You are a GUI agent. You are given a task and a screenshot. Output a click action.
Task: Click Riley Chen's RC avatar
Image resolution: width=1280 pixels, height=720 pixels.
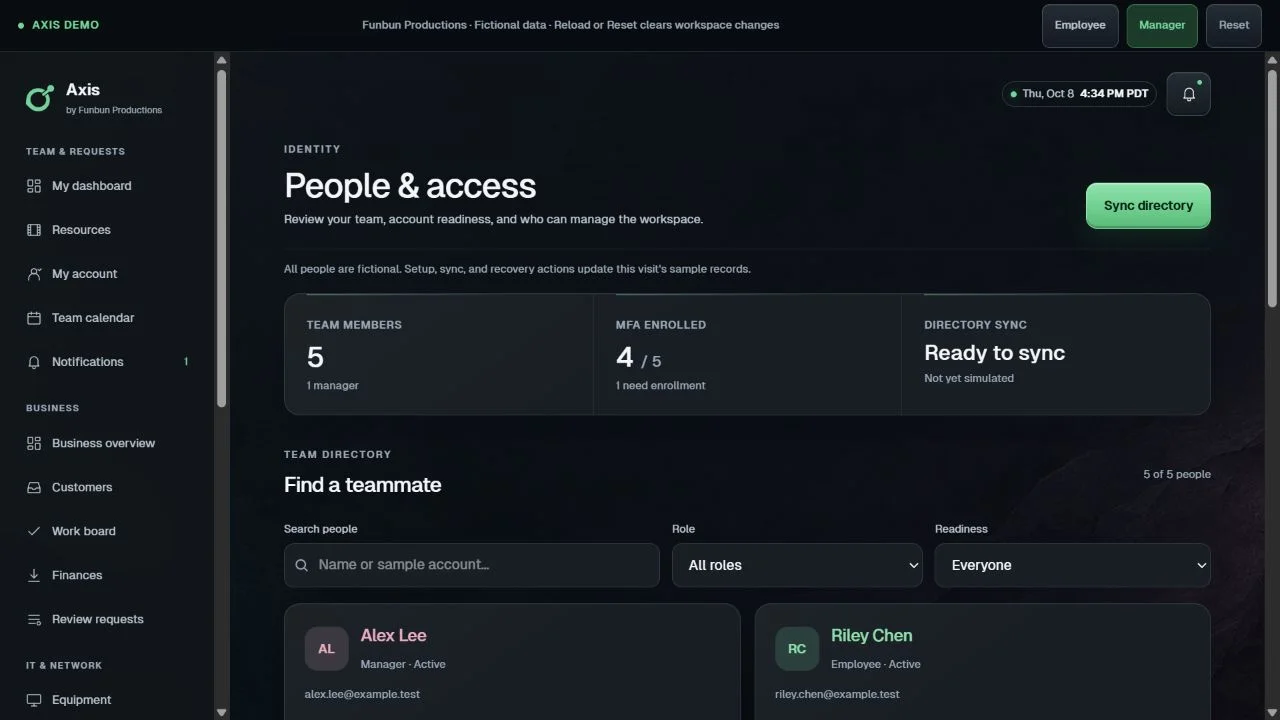796,649
